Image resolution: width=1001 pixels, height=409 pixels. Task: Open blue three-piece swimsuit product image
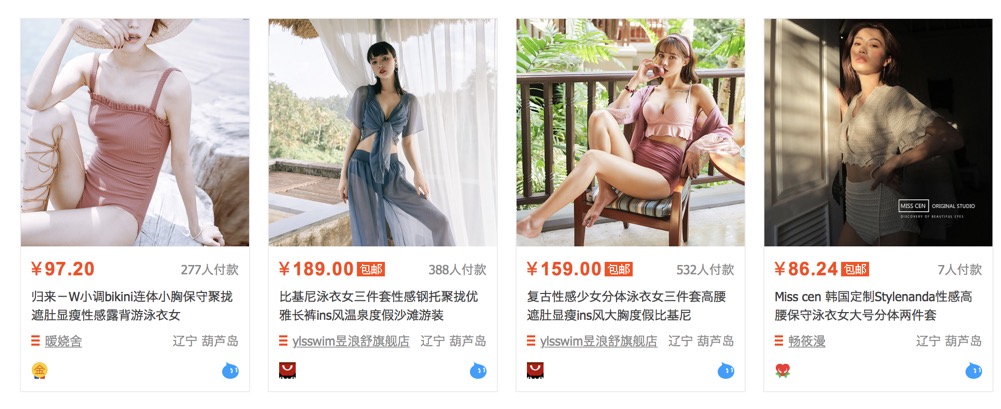click(x=382, y=132)
